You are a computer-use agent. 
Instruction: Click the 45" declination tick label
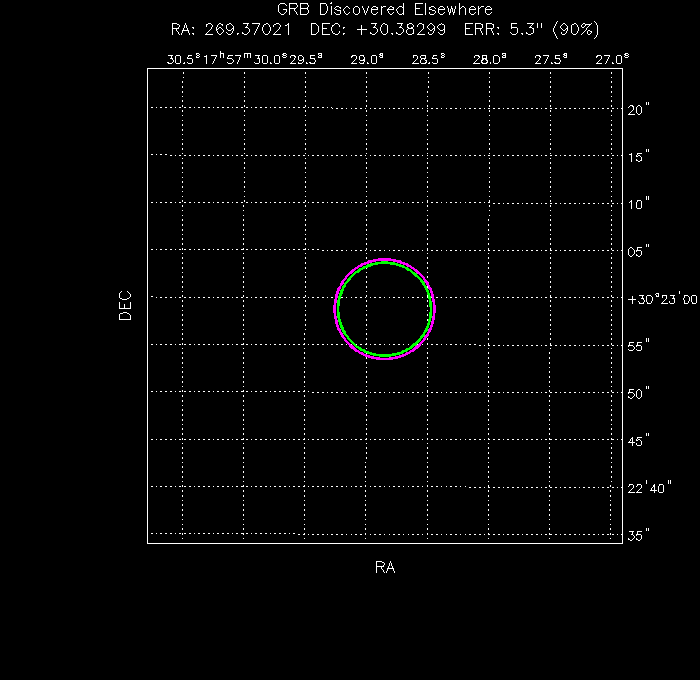click(x=639, y=440)
